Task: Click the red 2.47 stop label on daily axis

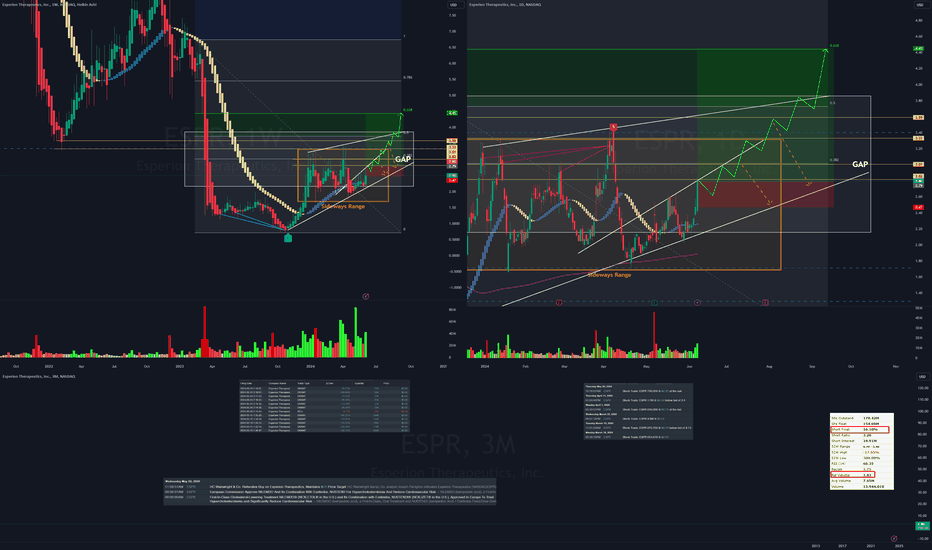Action: point(918,207)
